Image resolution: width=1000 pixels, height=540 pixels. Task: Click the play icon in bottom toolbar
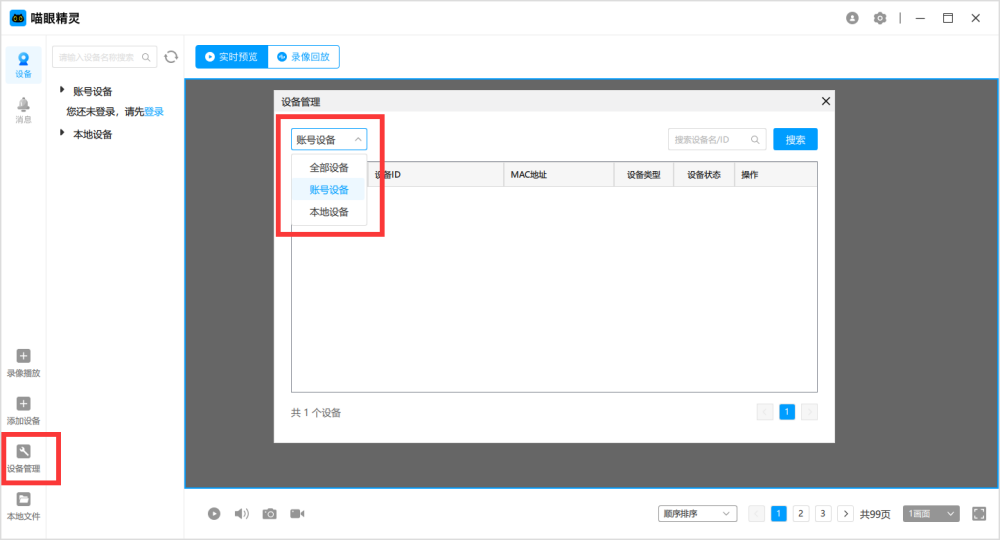click(x=214, y=513)
